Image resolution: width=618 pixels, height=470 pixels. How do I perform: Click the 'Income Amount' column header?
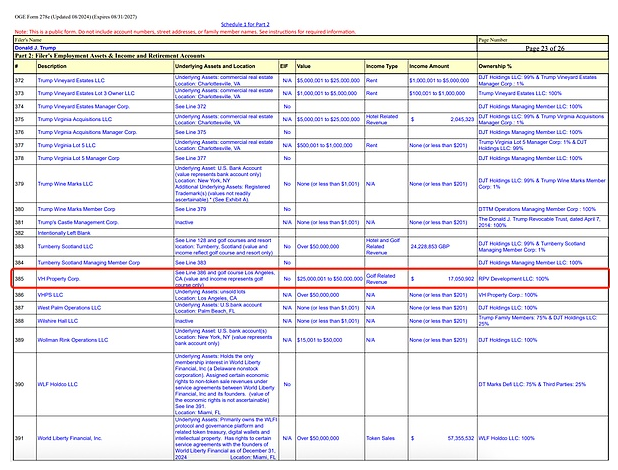(429, 66)
